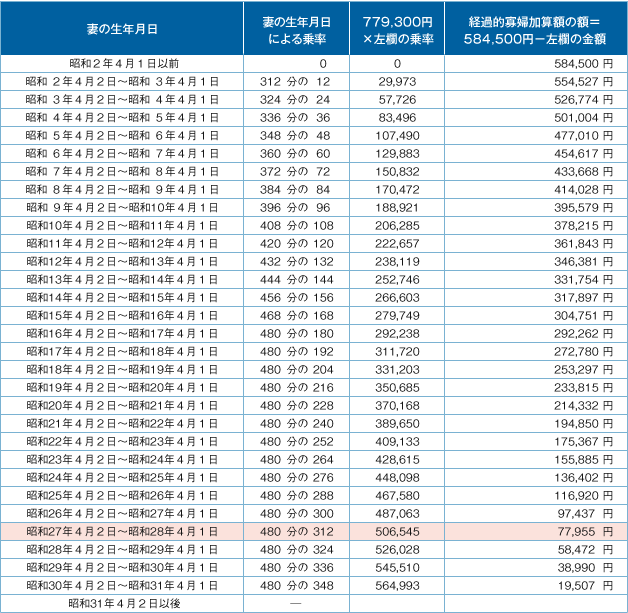Screen dimensions: 628x613
Task: Click the rate 480 分の 192
Action: coord(297,352)
